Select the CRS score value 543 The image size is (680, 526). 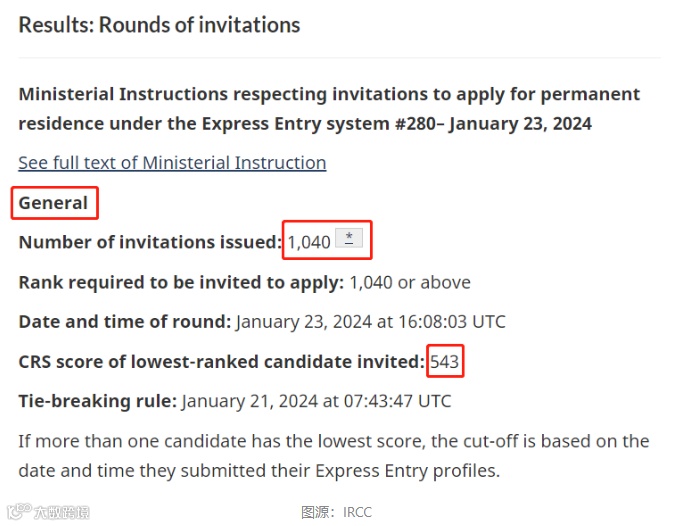(445, 362)
